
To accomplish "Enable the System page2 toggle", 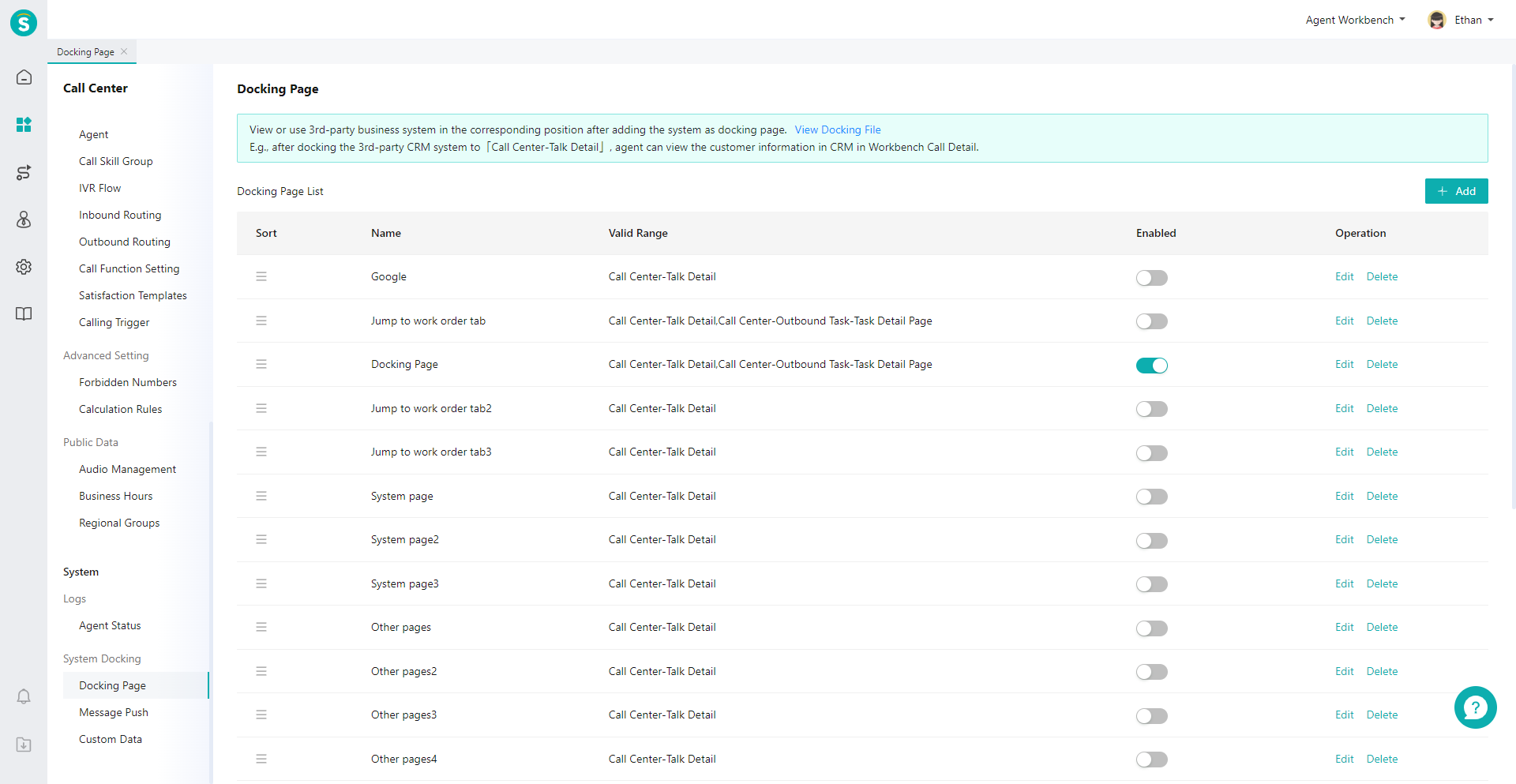I will (1152, 541).
